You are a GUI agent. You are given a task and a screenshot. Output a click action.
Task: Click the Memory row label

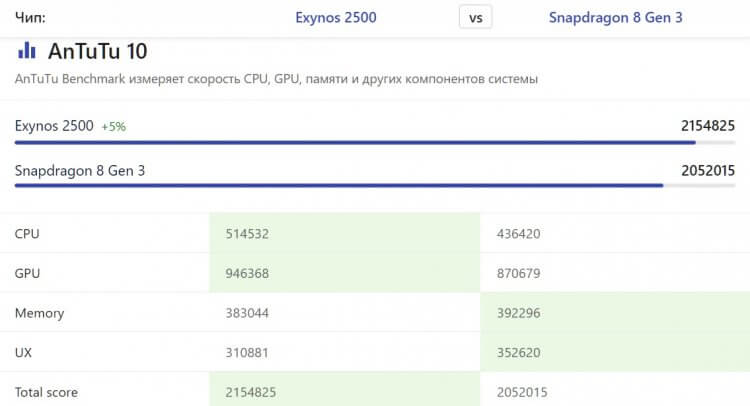(x=39, y=313)
